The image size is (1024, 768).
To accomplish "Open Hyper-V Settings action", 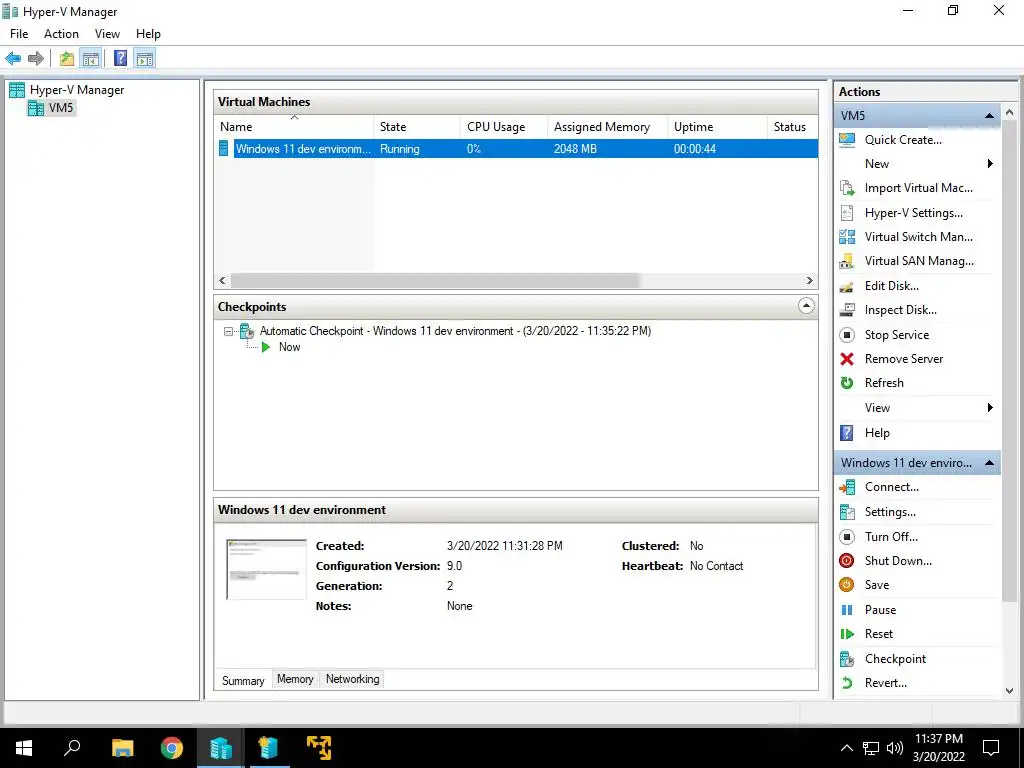I will click(x=913, y=213).
